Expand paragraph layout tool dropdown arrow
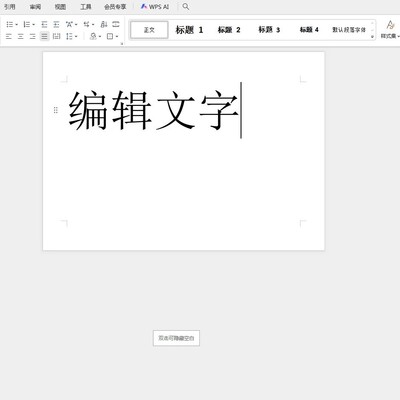The width and height of the screenshot is (400, 400). (93, 25)
